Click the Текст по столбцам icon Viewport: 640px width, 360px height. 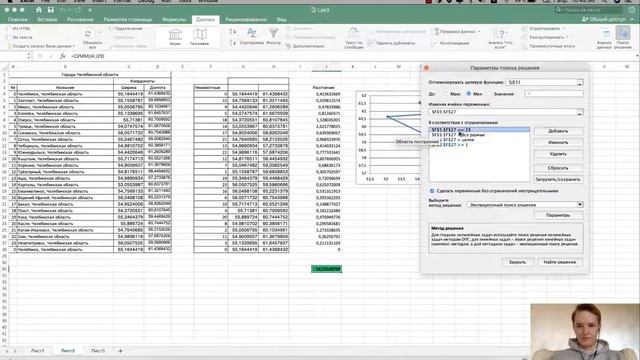point(353,33)
